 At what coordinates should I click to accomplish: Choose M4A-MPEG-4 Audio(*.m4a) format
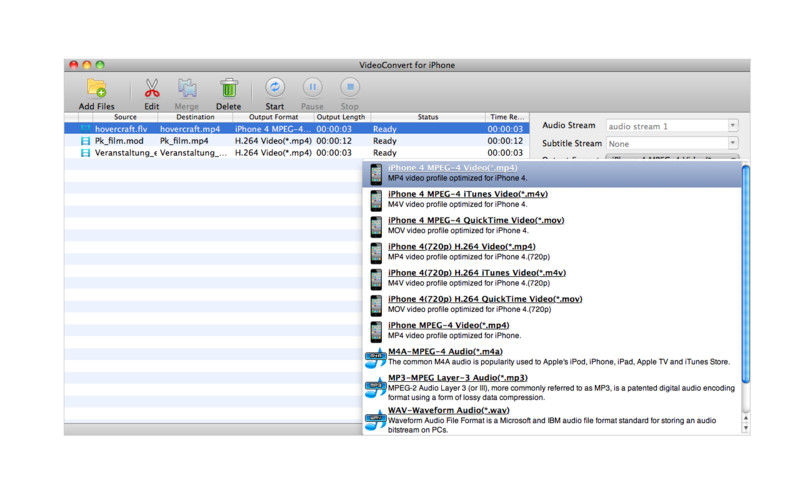[445, 352]
